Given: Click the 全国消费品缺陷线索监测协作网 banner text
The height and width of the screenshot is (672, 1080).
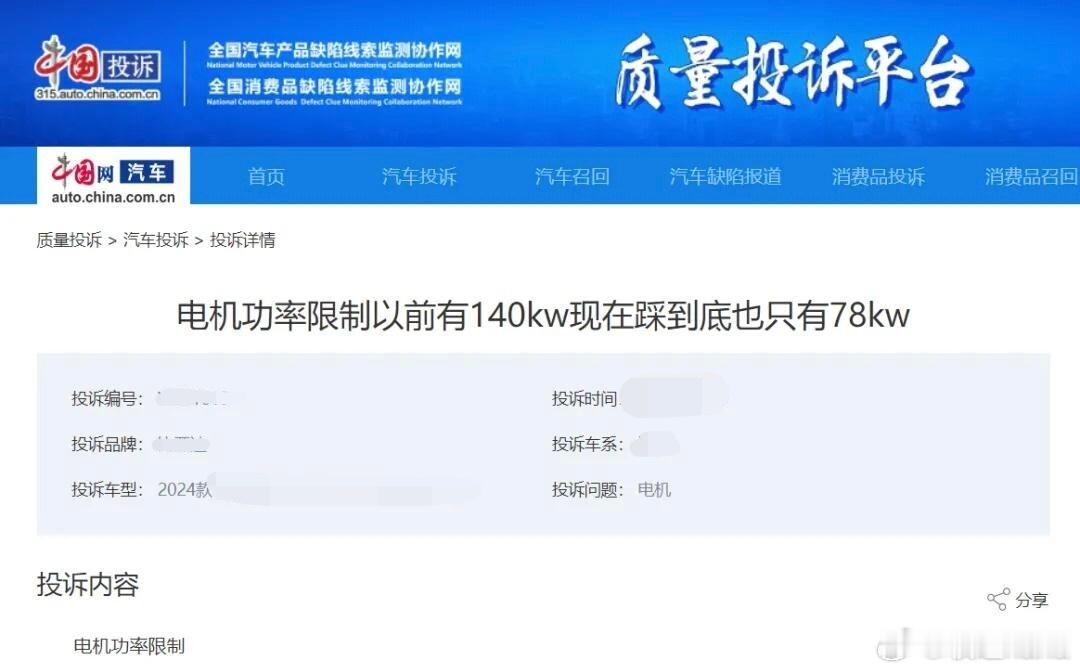Looking at the screenshot, I should tap(334, 91).
